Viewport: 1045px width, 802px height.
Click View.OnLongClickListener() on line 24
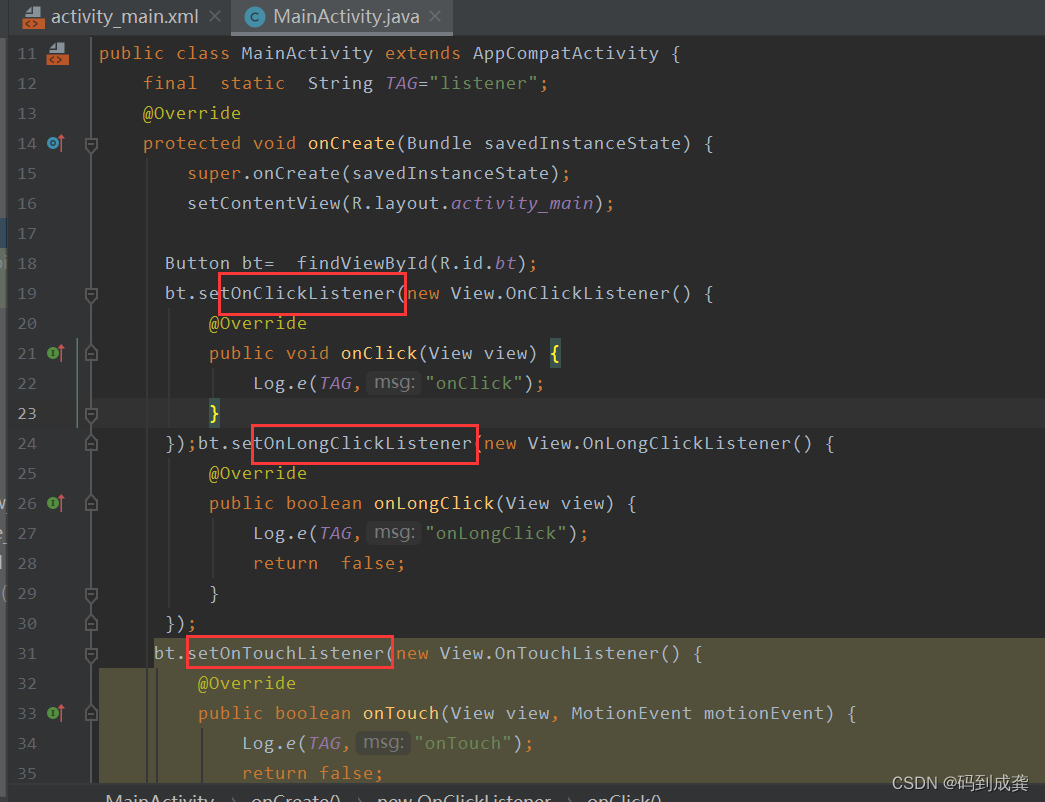tap(670, 443)
